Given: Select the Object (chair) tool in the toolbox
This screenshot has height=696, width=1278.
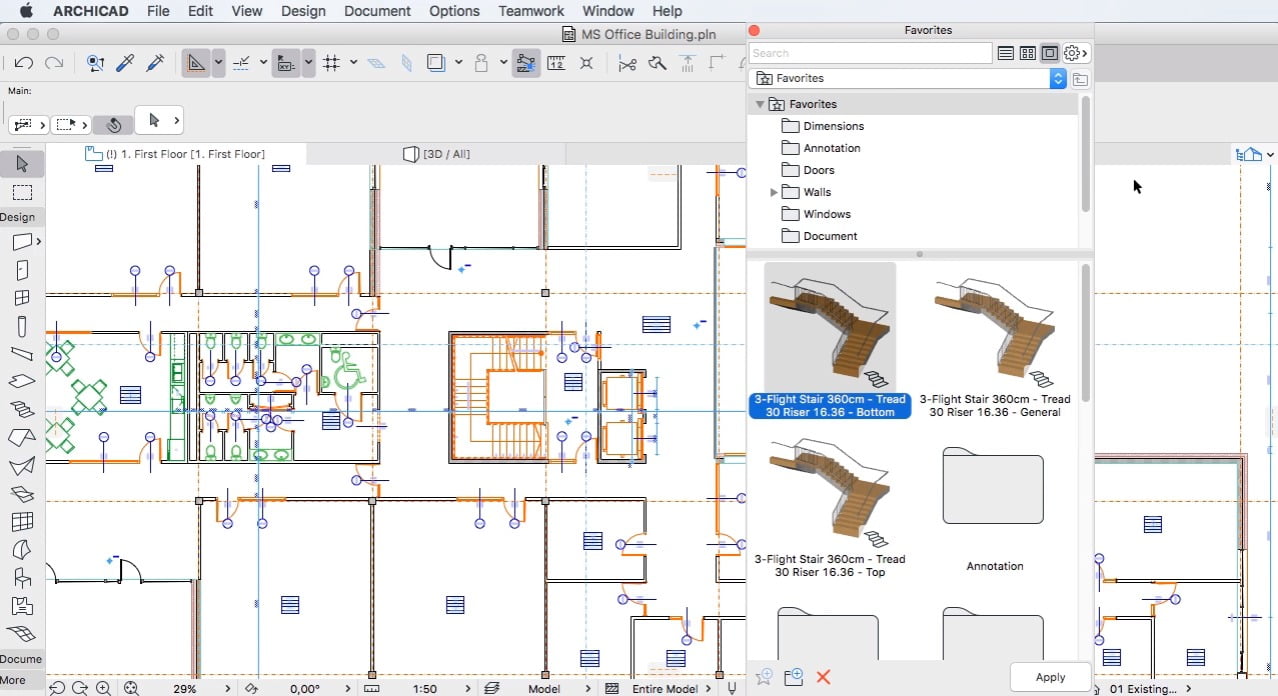Looking at the screenshot, I should pyautogui.click(x=22, y=577).
